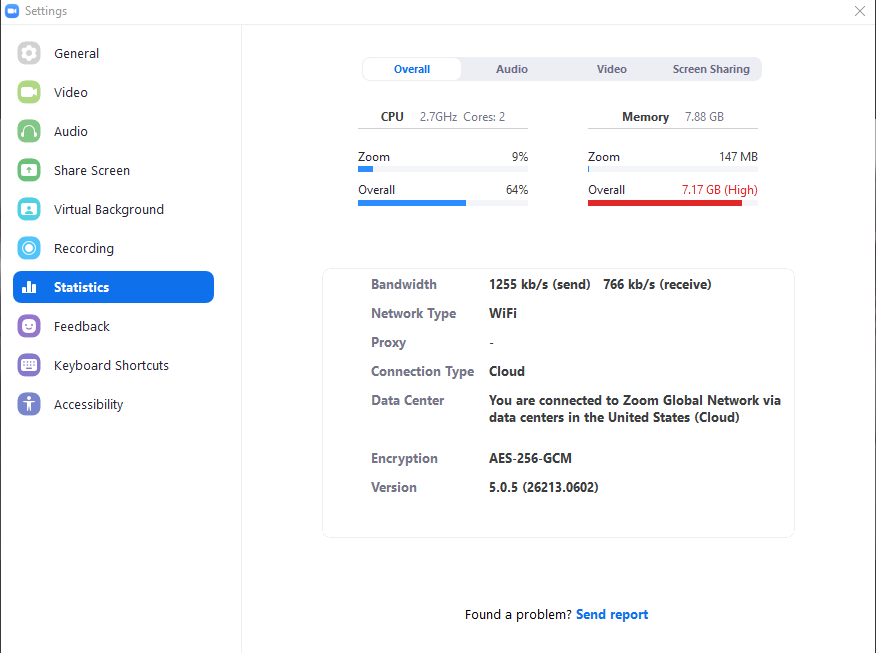Click the Keyboard Shortcuts icon
This screenshot has width=876, height=653.
click(29, 365)
